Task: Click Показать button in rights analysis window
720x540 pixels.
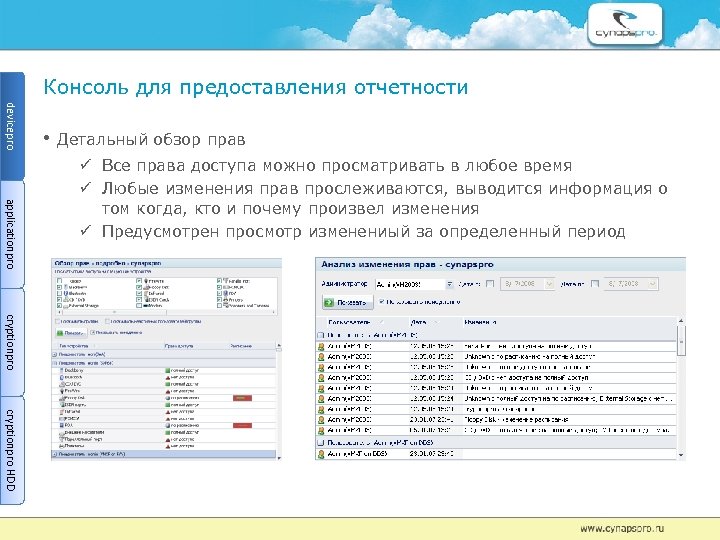Action: 348,303
